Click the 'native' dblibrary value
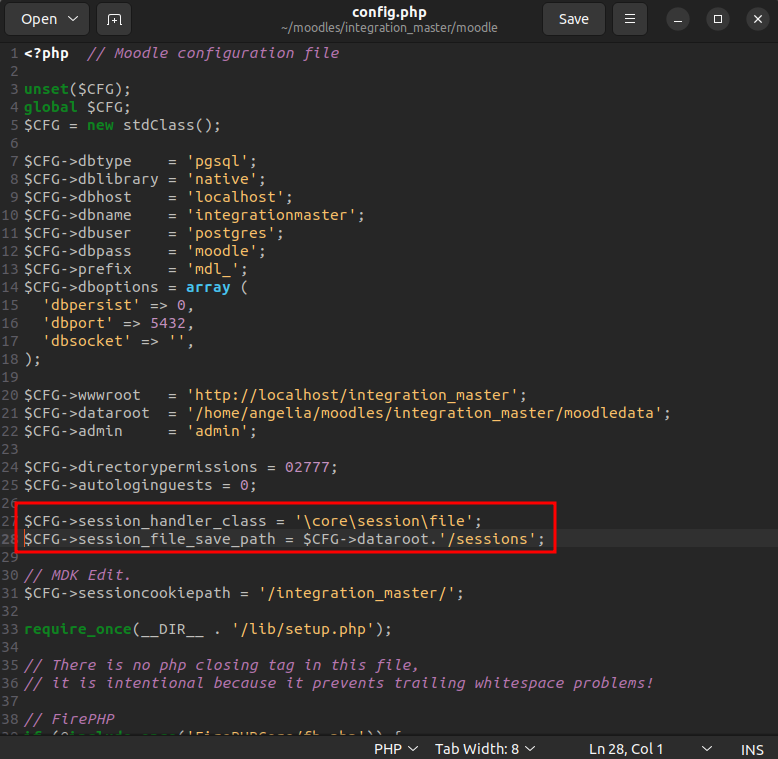778x759 pixels. click(x=222, y=179)
